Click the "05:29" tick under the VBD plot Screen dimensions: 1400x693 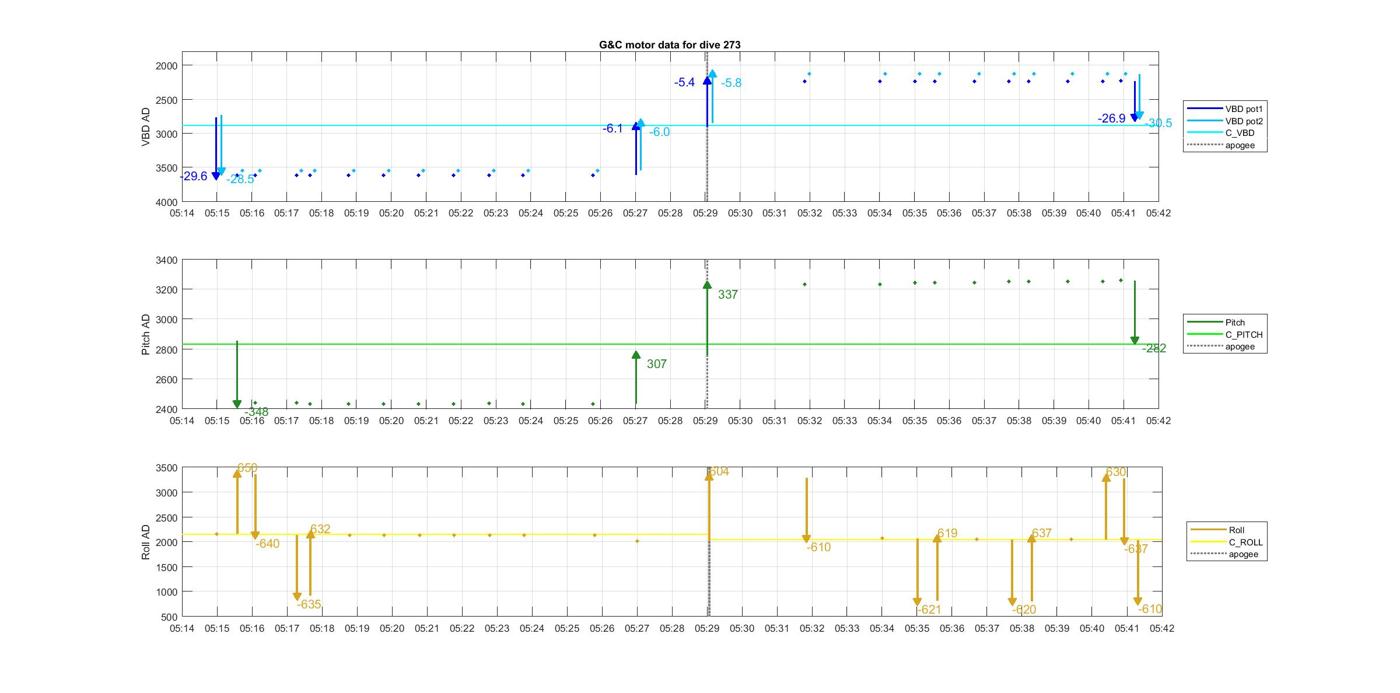[706, 213]
